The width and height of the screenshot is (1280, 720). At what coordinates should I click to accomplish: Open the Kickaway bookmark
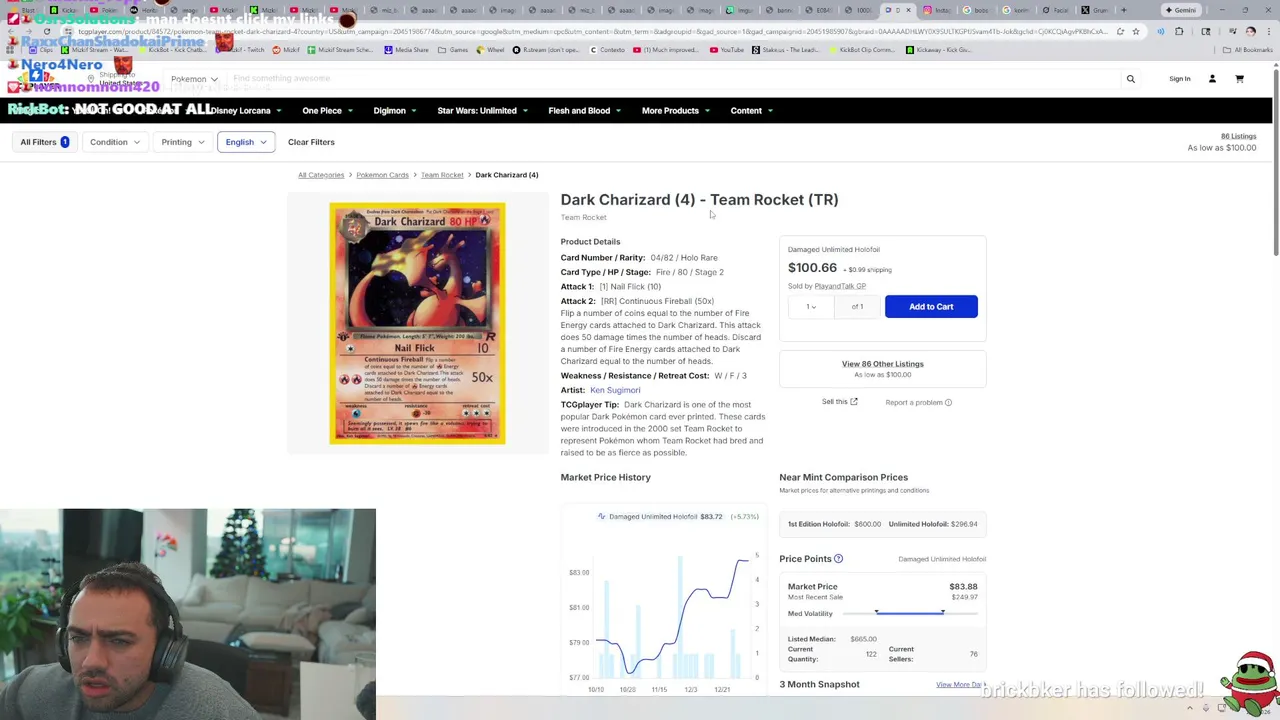(940, 49)
